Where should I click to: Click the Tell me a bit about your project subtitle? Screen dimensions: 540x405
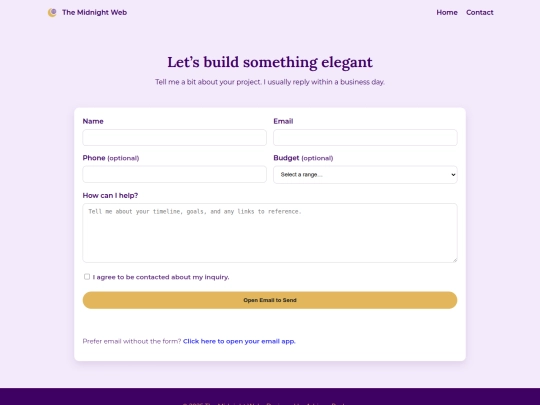[x=270, y=82]
